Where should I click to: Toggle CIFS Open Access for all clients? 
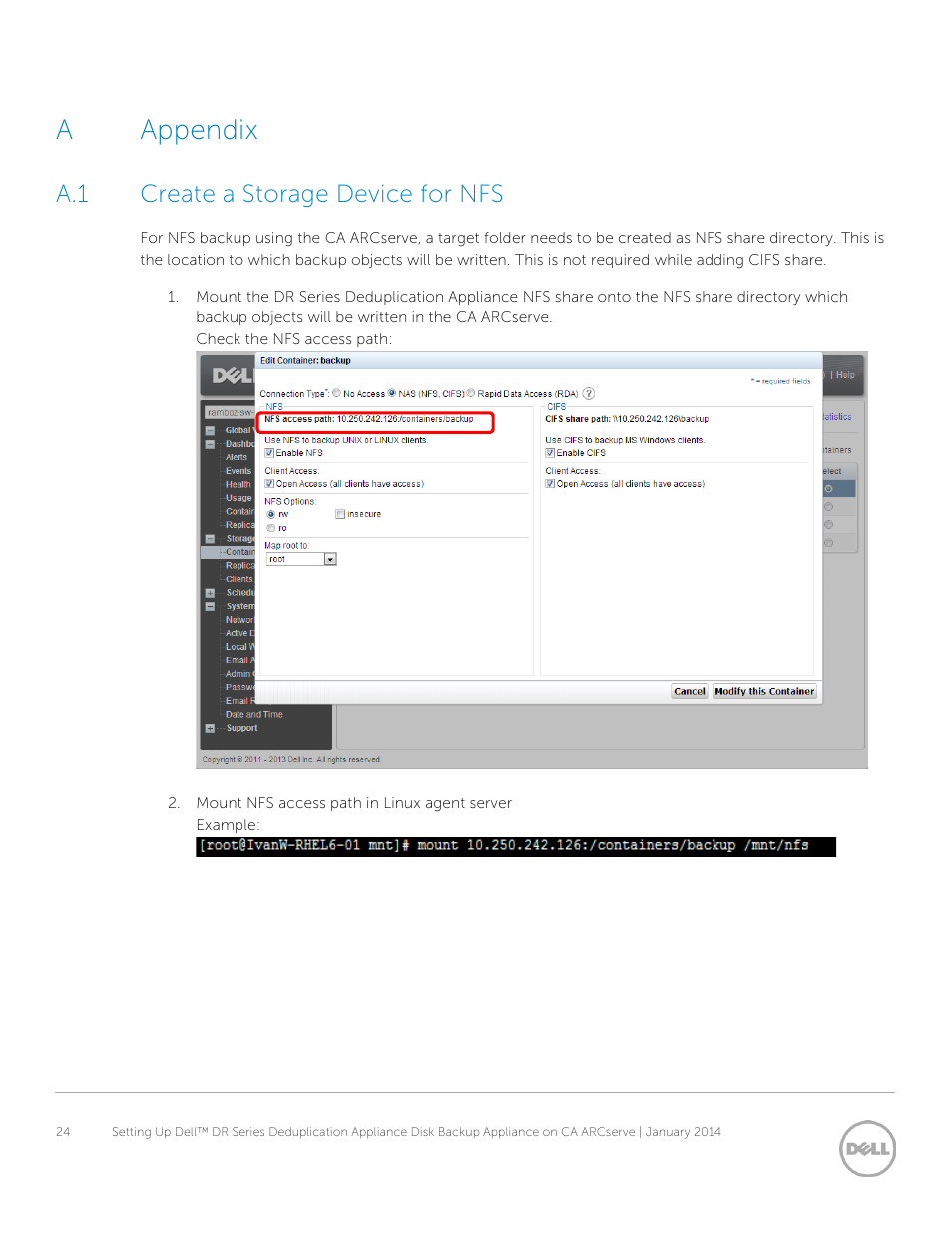(550, 484)
